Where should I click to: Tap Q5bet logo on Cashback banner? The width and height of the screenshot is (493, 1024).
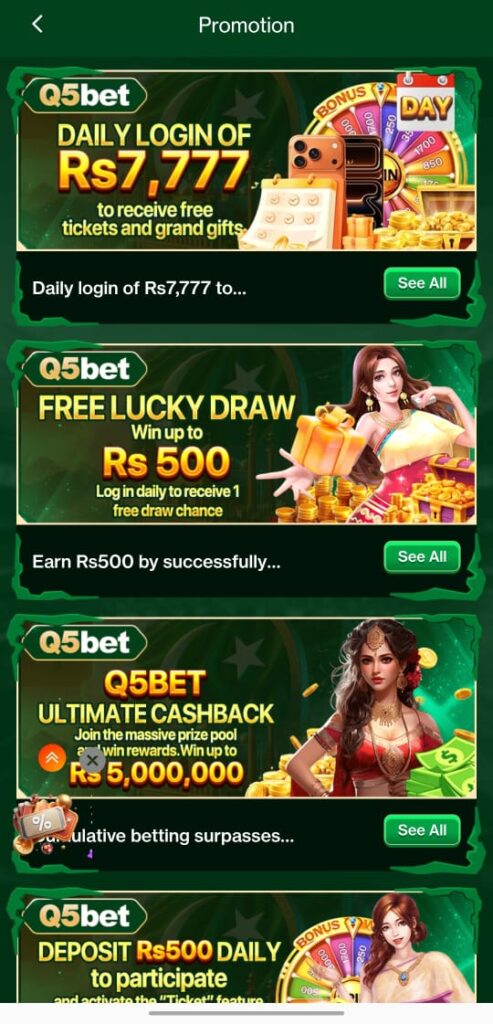pos(85,643)
